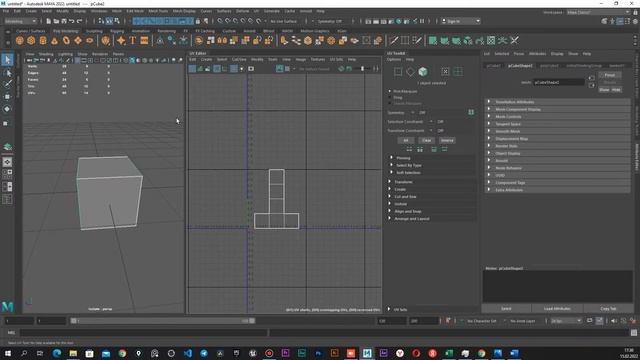Image resolution: width=640 pixels, height=360 pixels.
Task: Click the Inverse button in UV Toolkit
Action: click(447, 140)
